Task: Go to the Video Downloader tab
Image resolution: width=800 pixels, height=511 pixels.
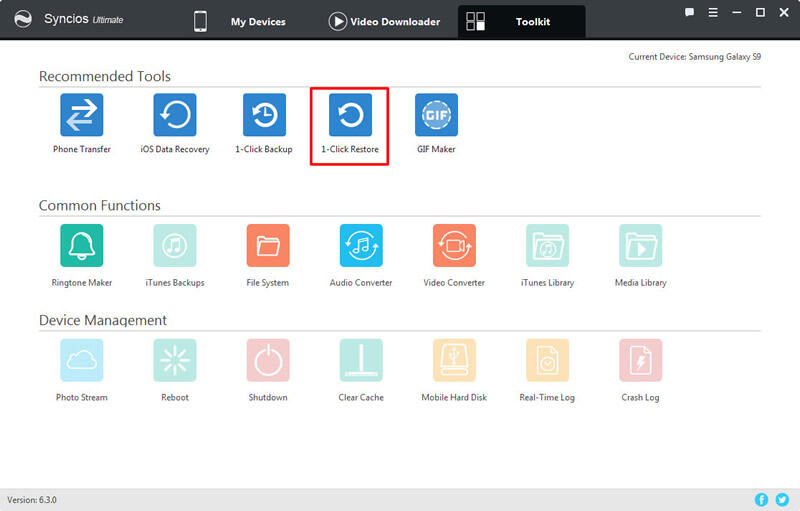Action: [x=383, y=21]
